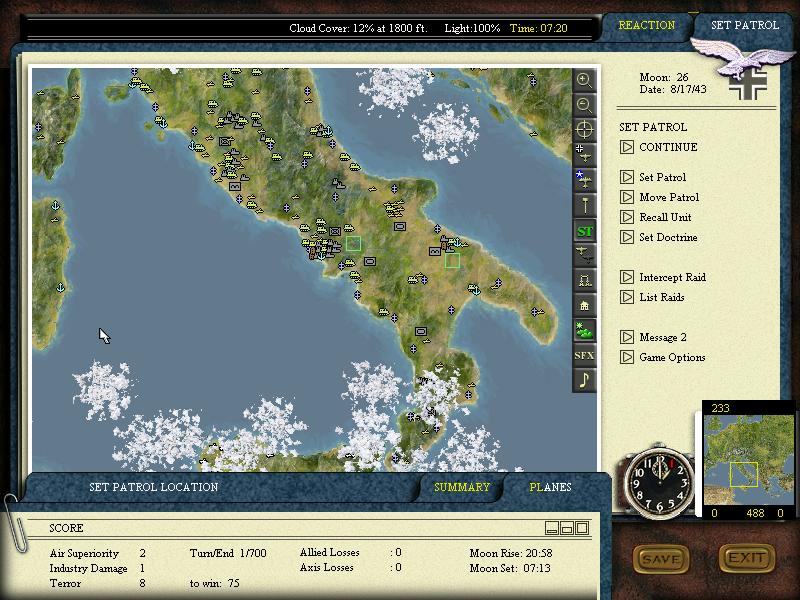Viewport: 800px width, 600px height.
Task: Click the Axis Losses value
Action: pos(396,567)
